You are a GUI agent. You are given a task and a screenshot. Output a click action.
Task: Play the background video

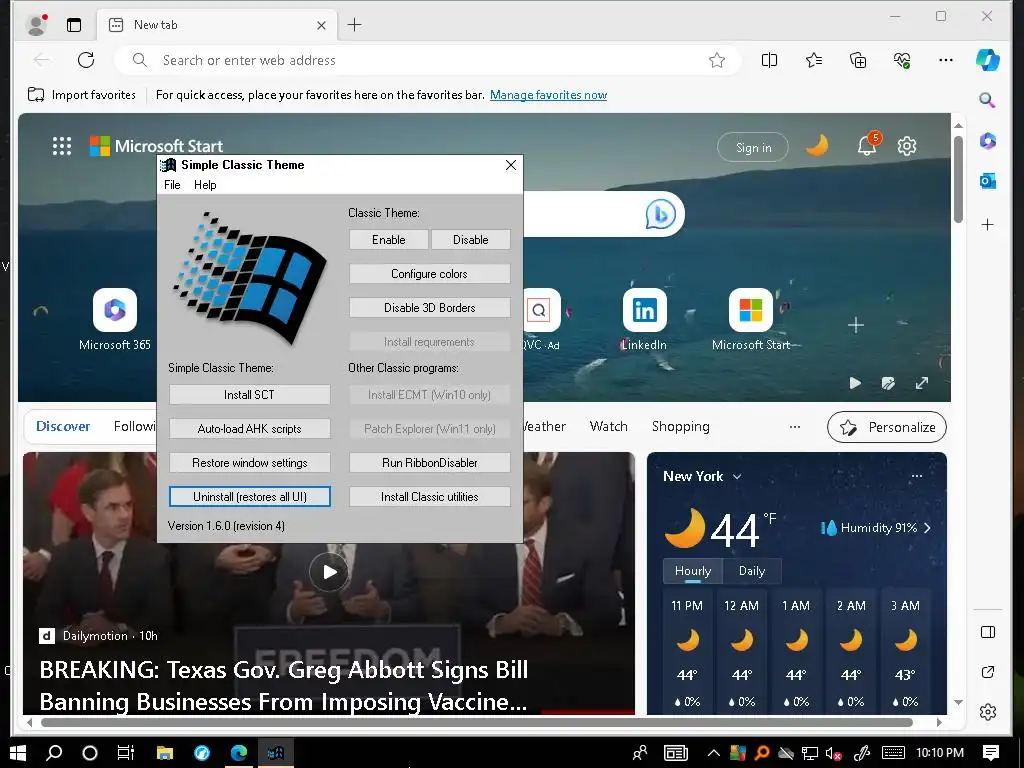point(855,383)
